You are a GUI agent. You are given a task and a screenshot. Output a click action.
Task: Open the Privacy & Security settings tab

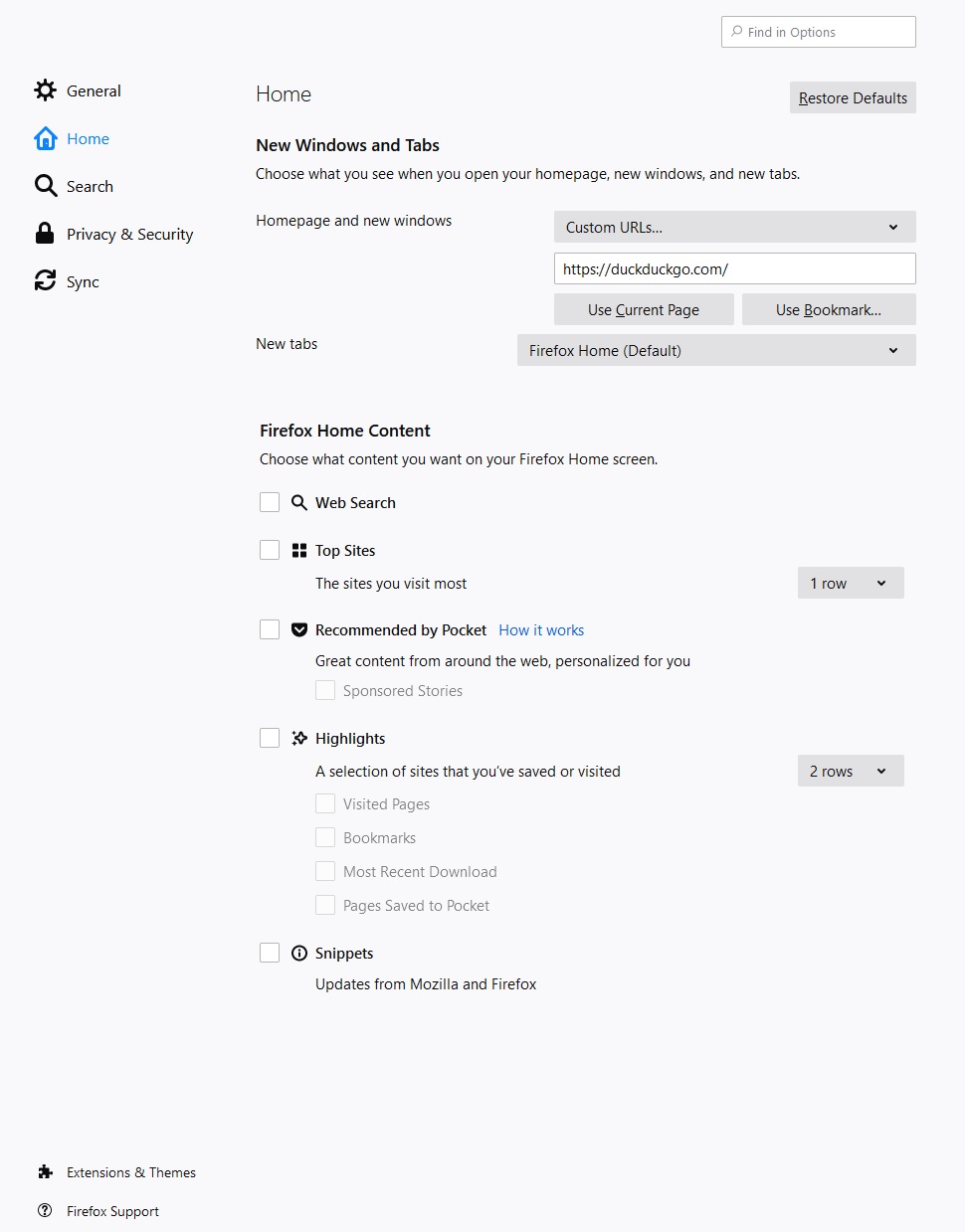(x=129, y=235)
